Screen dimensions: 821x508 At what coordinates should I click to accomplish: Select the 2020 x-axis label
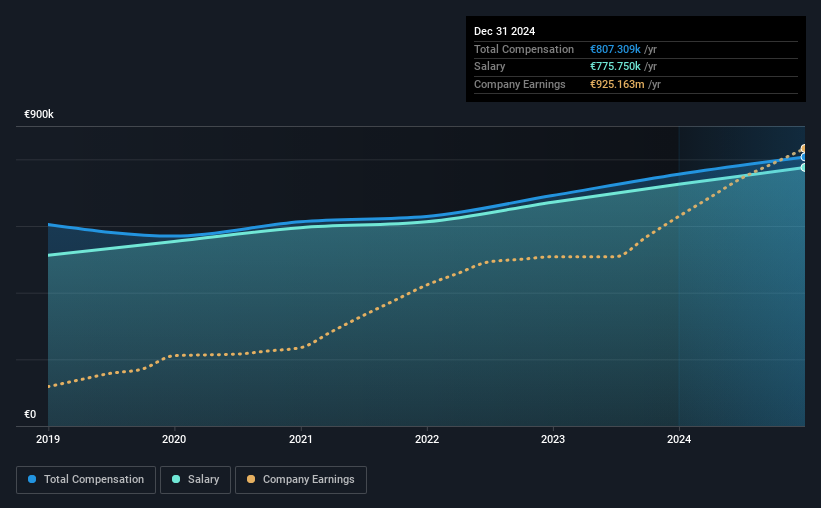click(174, 439)
